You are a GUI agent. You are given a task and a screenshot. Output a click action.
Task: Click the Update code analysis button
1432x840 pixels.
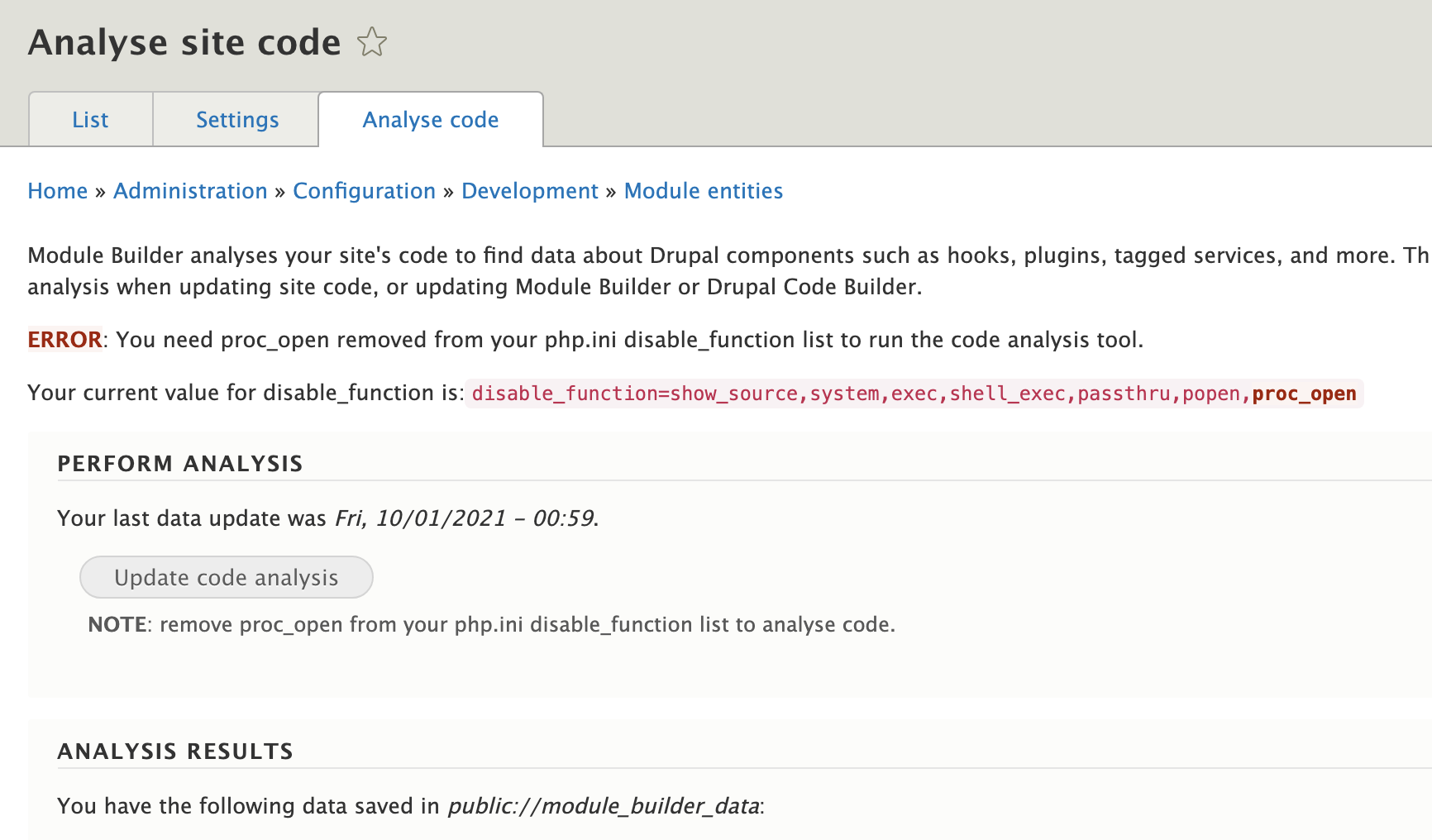227,577
